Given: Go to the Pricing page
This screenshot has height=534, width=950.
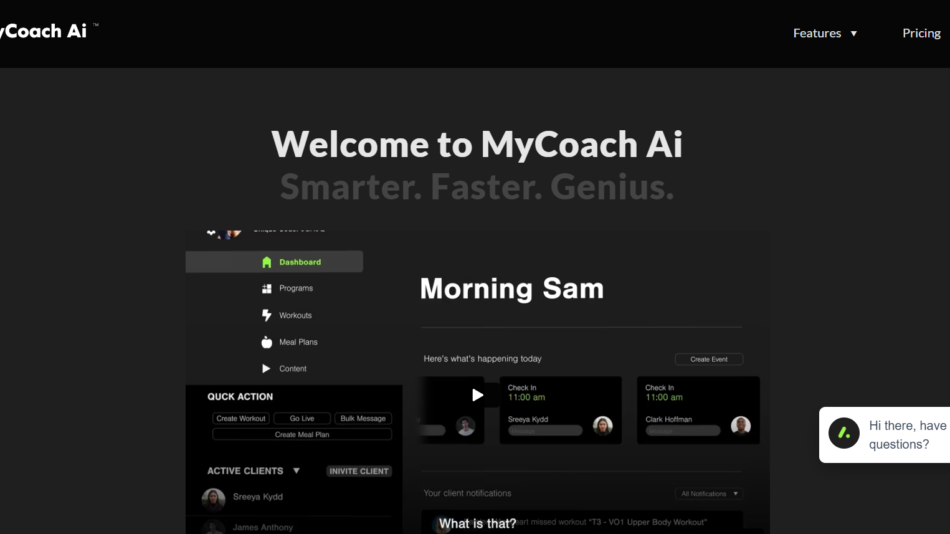Looking at the screenshot, I should coord(922,33).
